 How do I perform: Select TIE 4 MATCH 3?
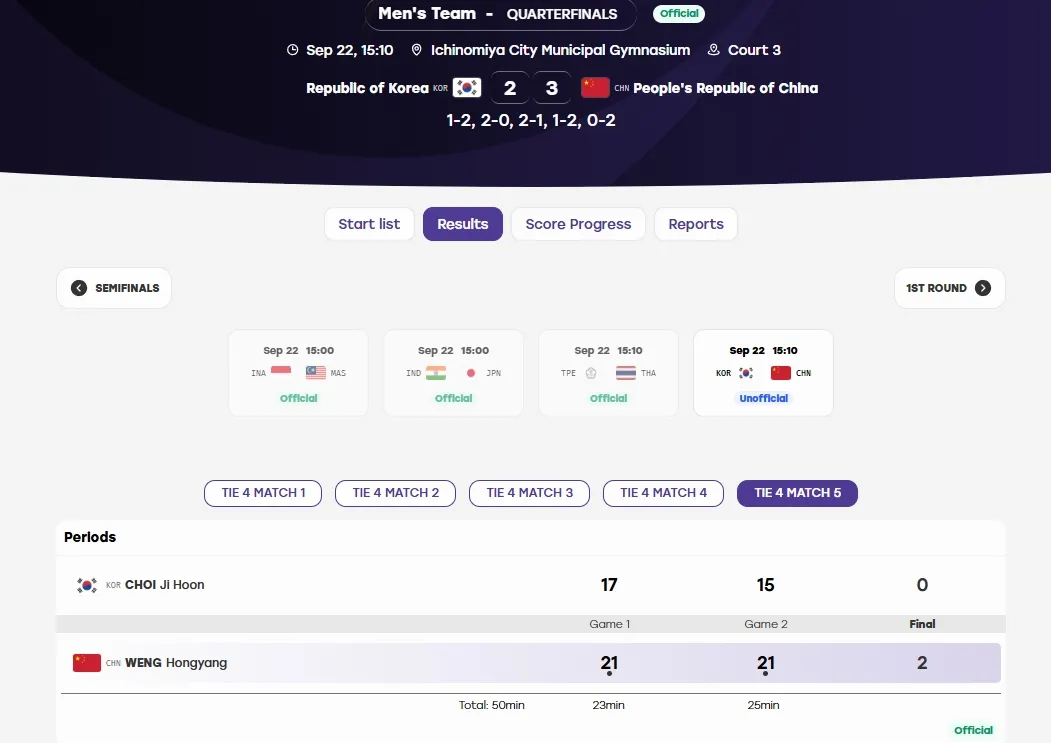tap(530, 493)
